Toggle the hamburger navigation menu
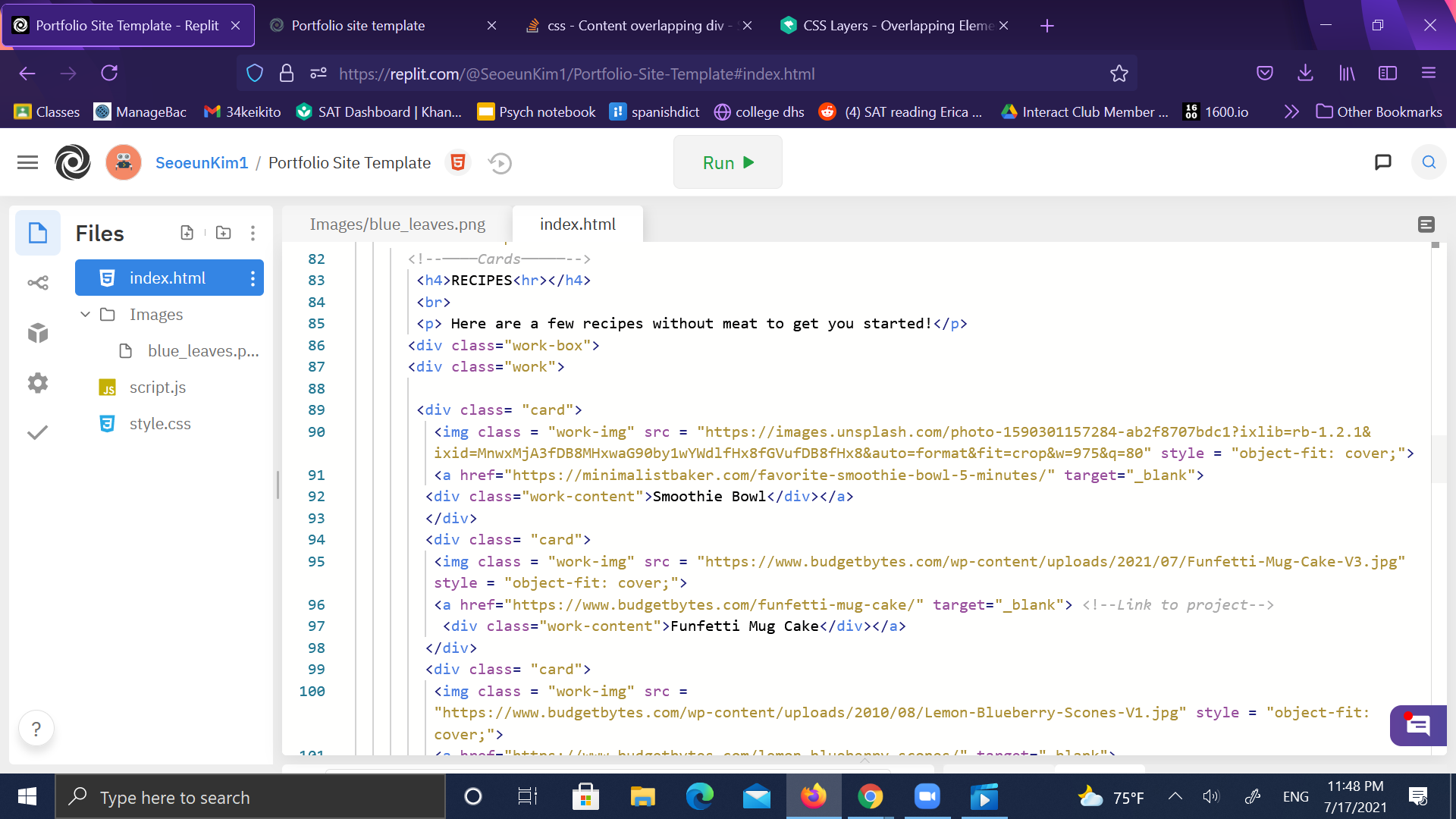This screenshot has height=819, width=1456. point(28,162)
